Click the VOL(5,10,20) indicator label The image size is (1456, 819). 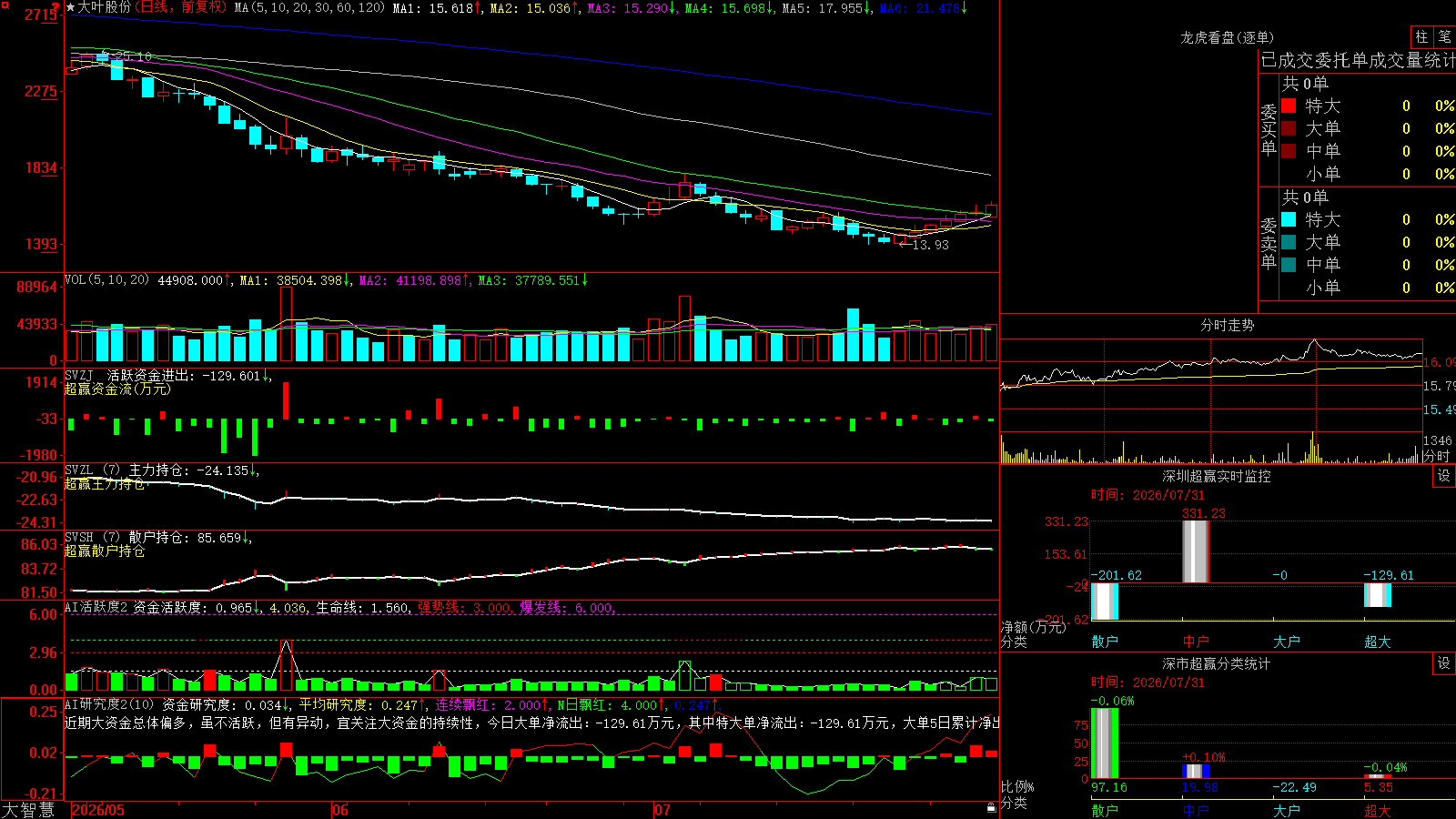click(x=106, y=280)
